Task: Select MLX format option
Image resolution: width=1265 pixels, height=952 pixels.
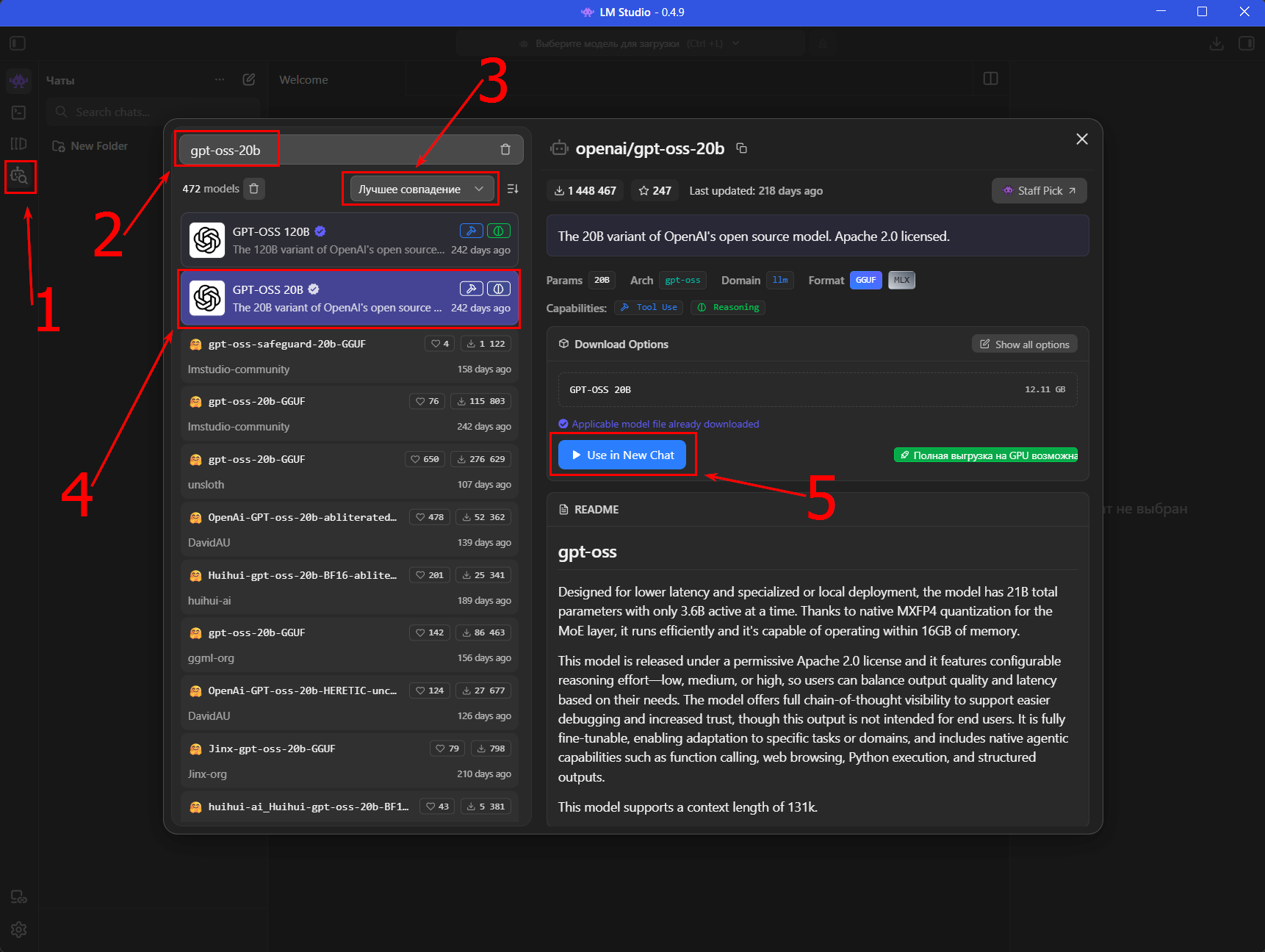Action: pos(901,280)
